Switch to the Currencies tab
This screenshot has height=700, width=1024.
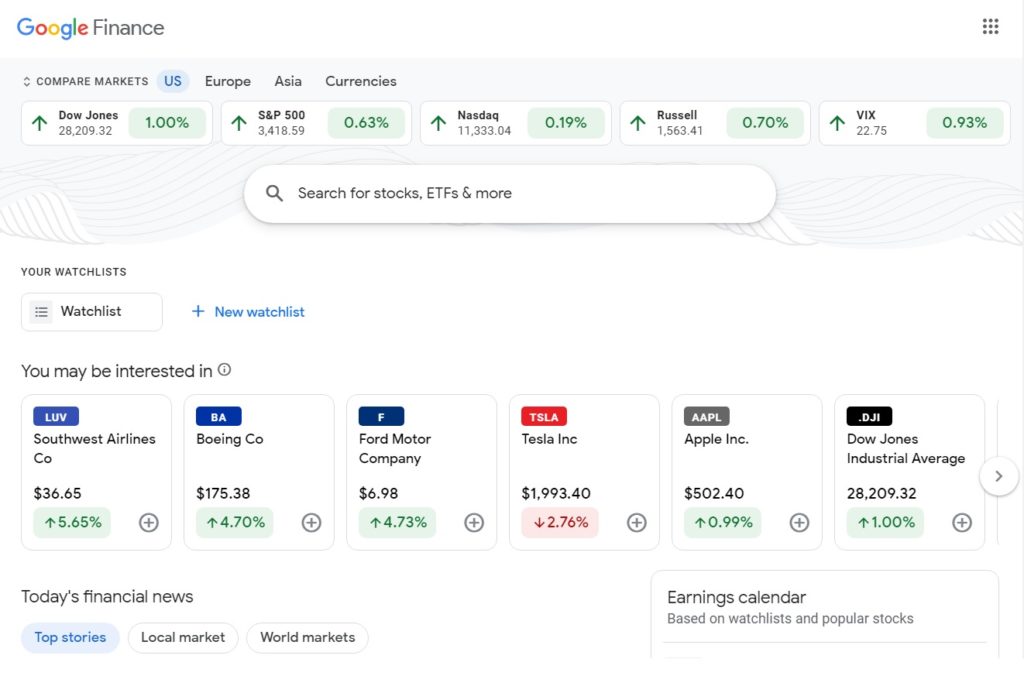(x=361, y=81)
